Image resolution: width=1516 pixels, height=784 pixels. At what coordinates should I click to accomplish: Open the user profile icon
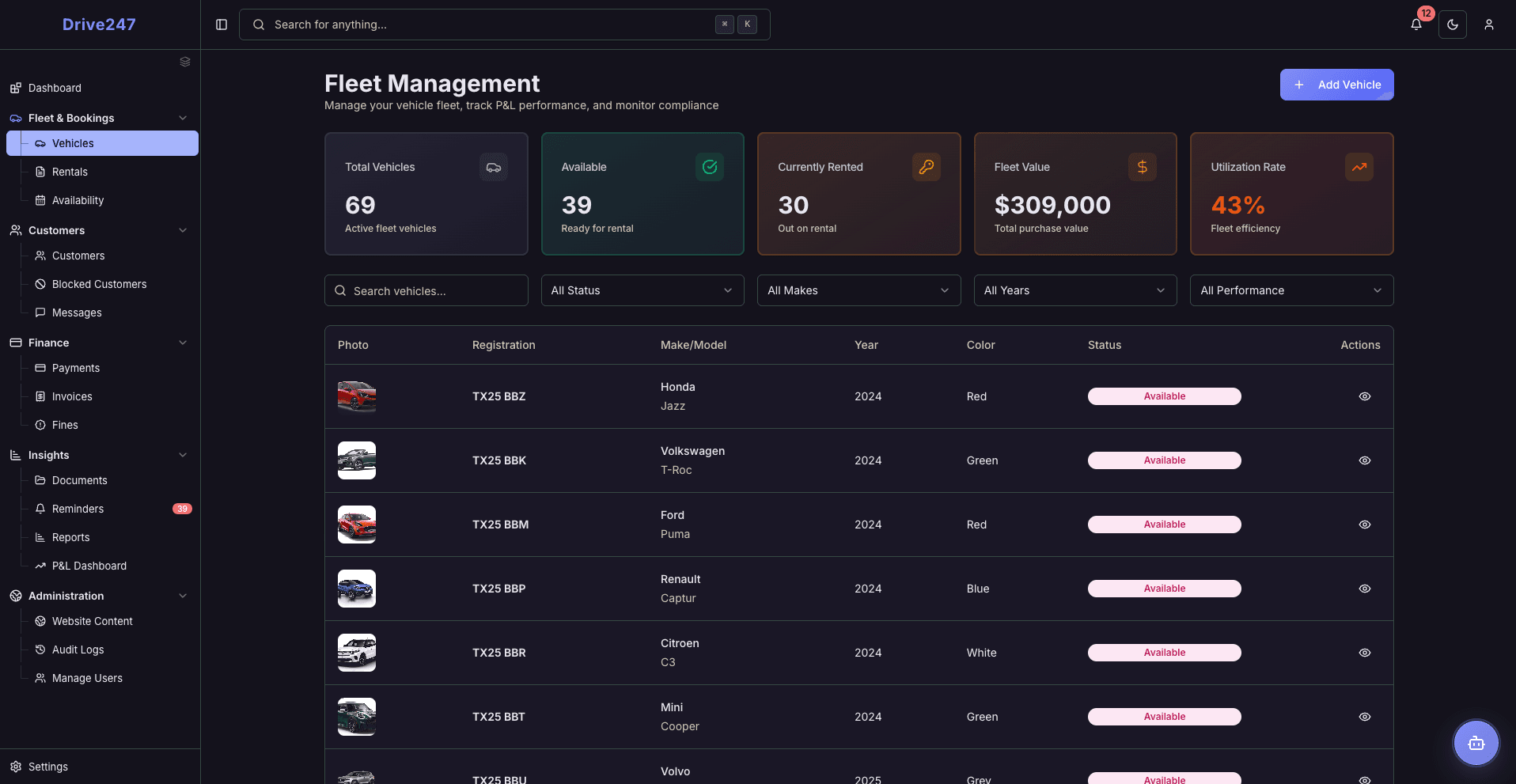click(x=1489, y=25)
